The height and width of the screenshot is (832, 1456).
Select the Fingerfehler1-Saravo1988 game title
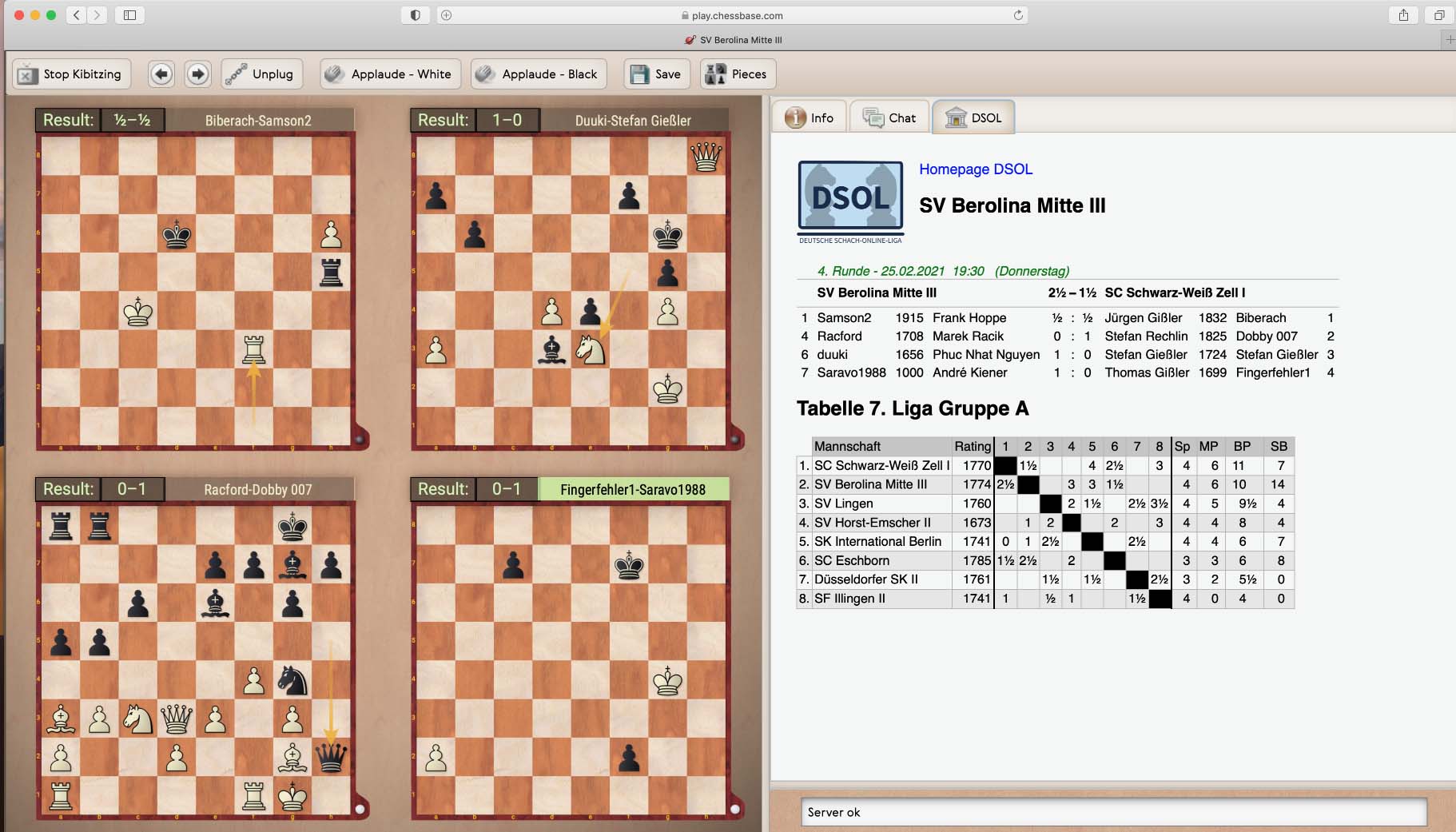coord(633,489)
